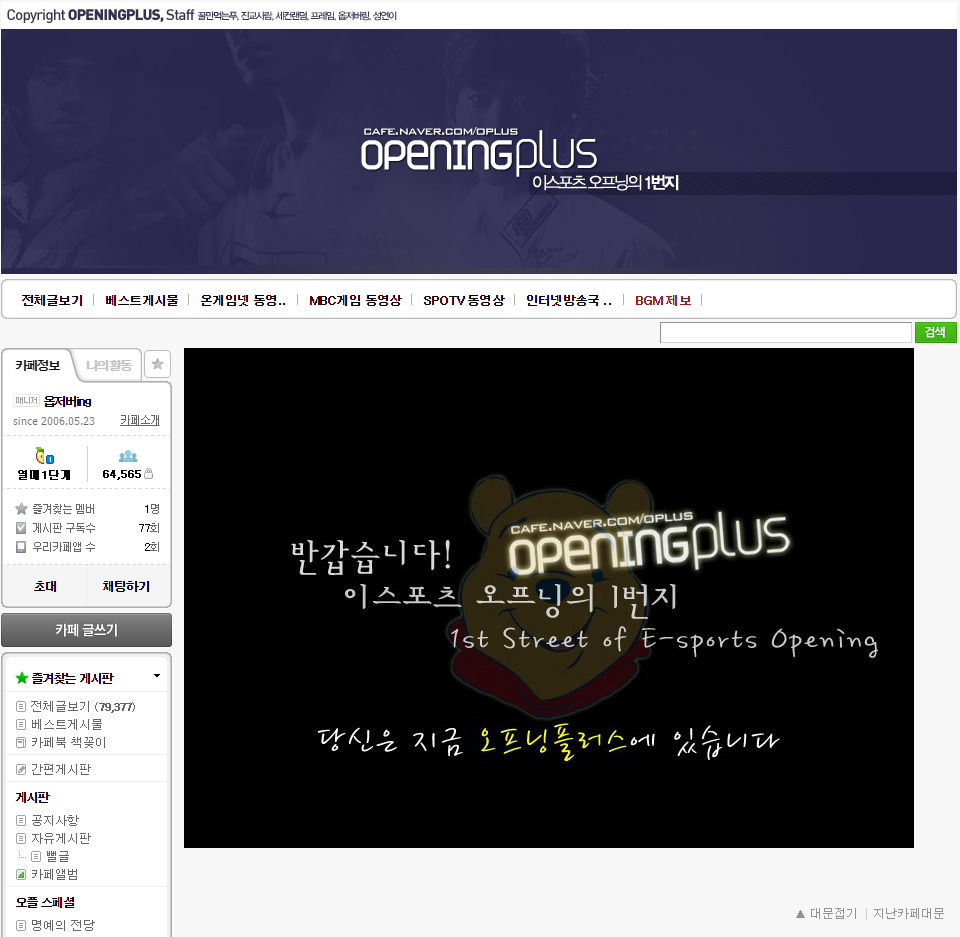Open 인터넷방송국 .. menu item
This screenshot has height=937, width=960.
coord(569,300)
